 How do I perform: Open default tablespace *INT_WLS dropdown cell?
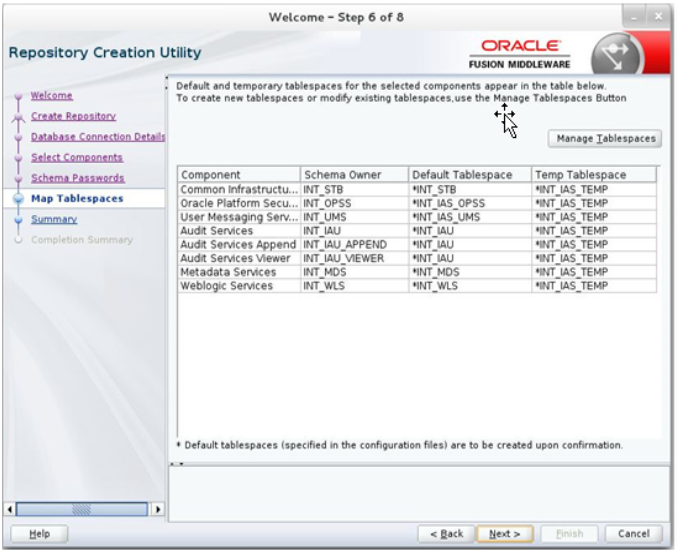[x=470, y=286]
